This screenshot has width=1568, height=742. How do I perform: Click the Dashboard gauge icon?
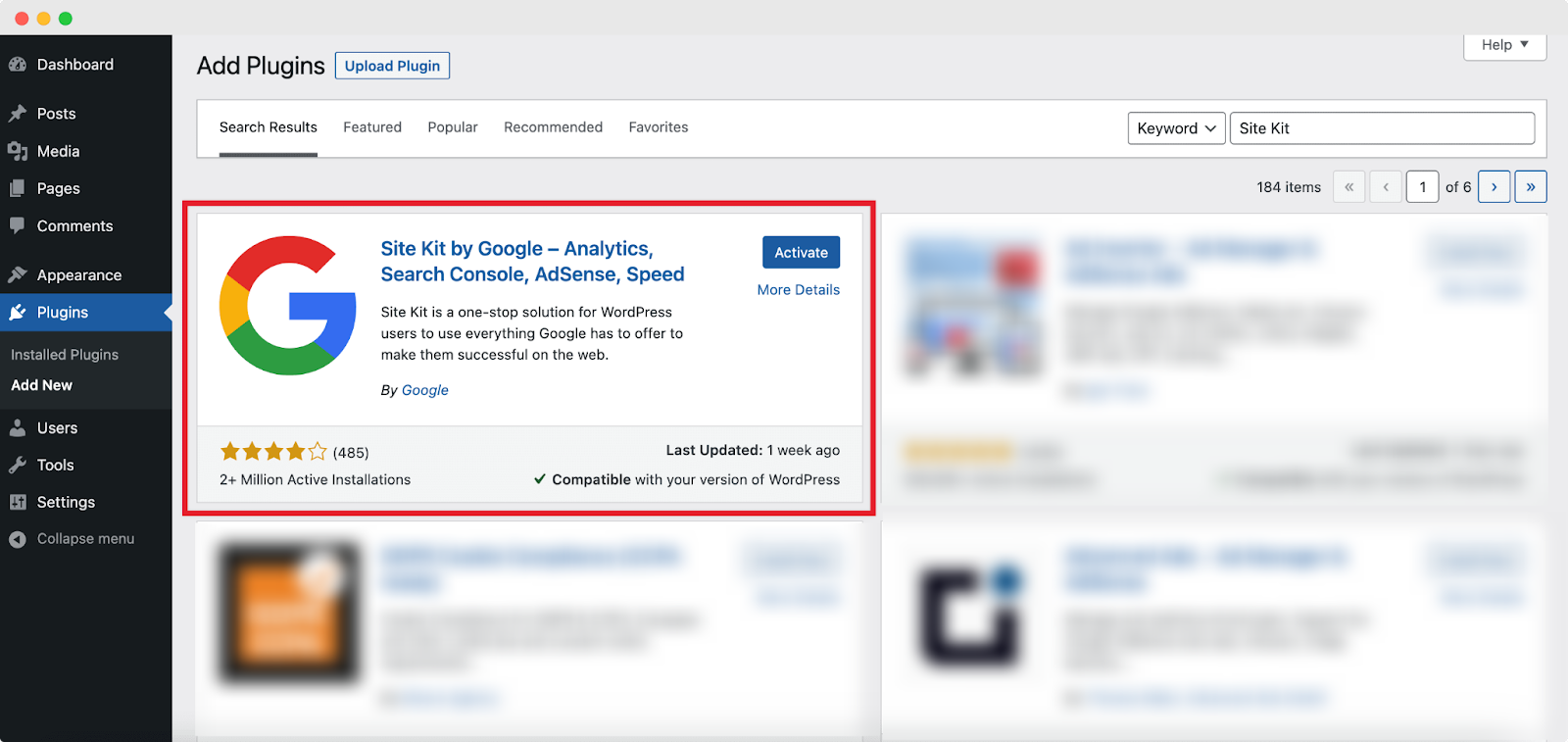click(18, 65)
